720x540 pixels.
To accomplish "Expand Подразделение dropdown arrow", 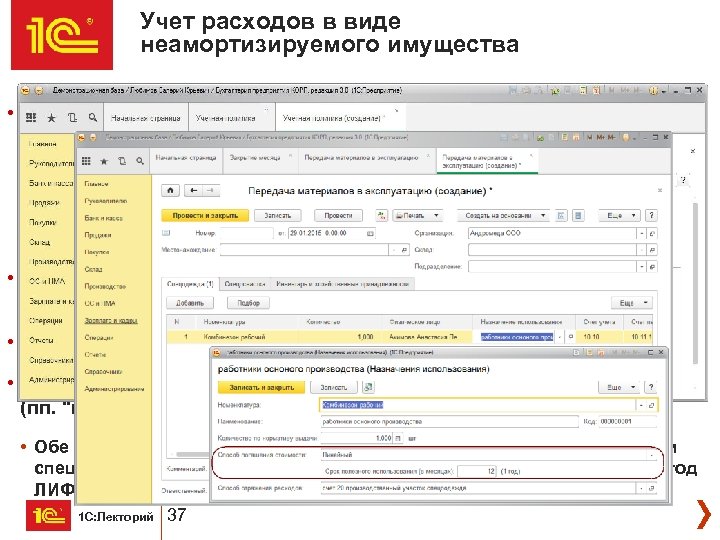I will pos(642,267).
